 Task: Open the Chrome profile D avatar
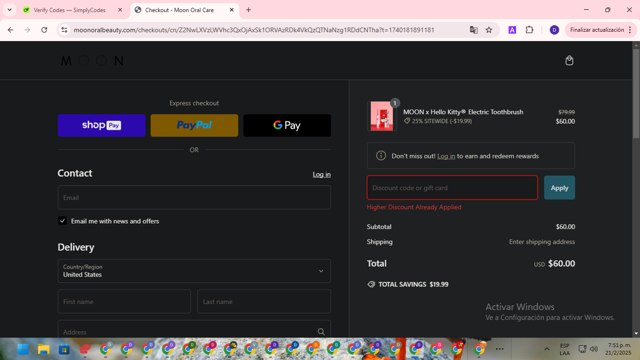click(x=554, y=30)
